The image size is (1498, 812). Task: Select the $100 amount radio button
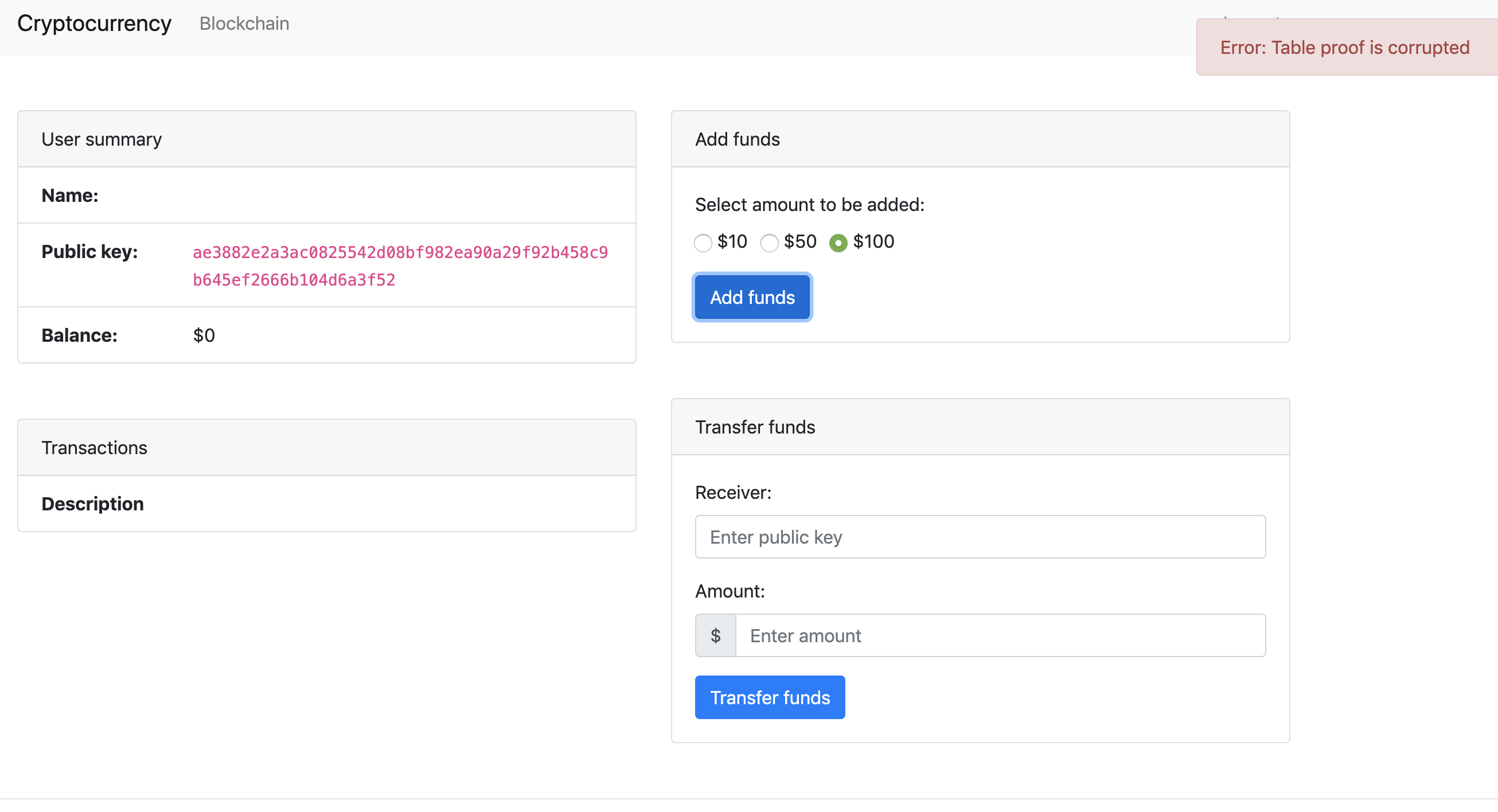(837, 243)
